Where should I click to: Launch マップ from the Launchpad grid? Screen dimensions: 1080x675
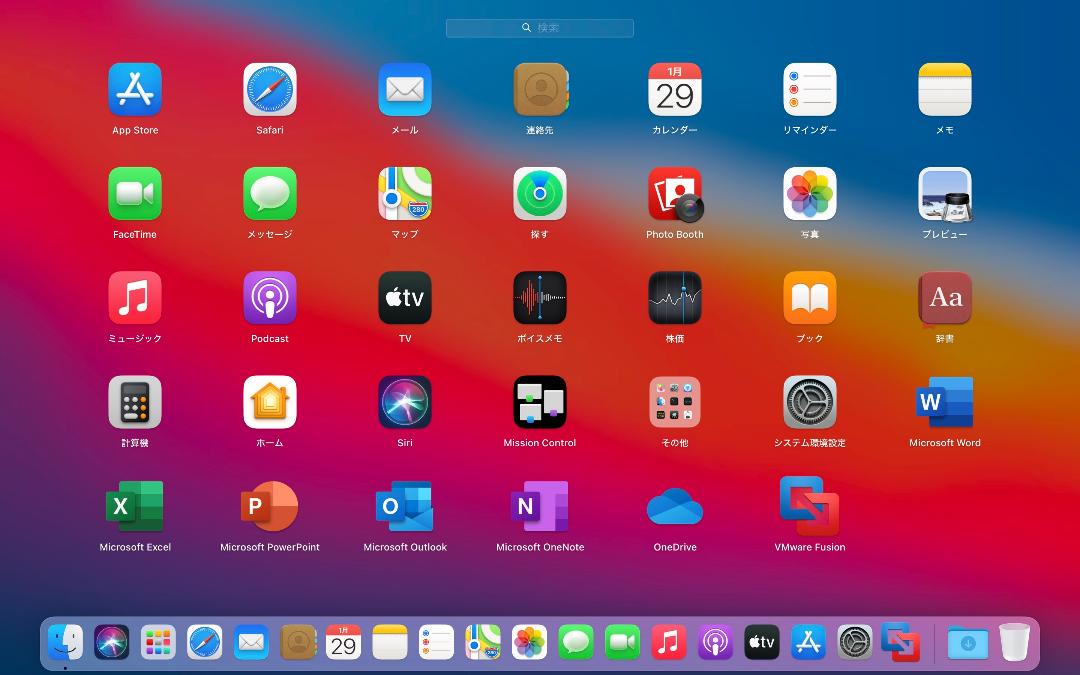click(405, 194)
